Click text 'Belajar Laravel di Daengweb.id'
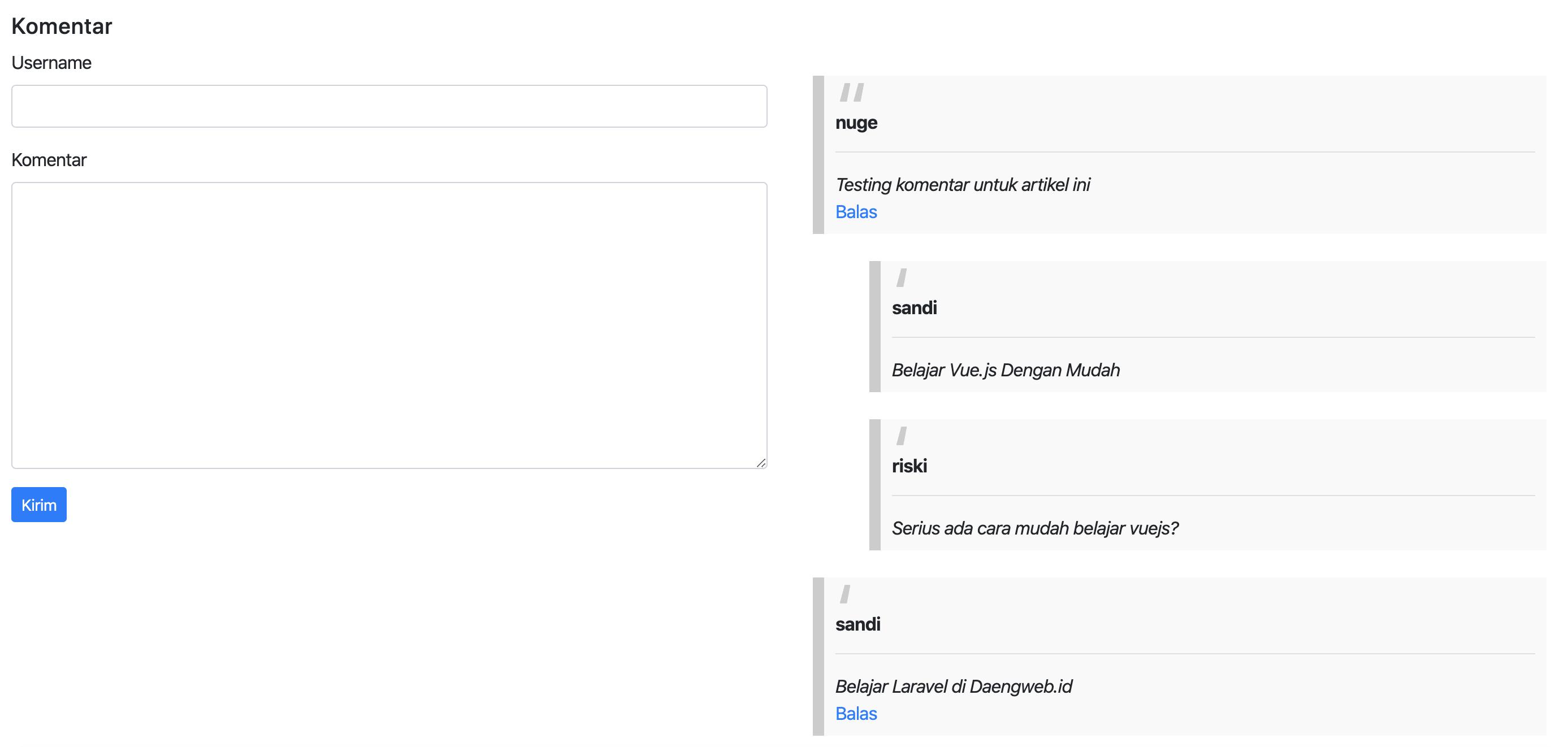 [x=952, y=686]
